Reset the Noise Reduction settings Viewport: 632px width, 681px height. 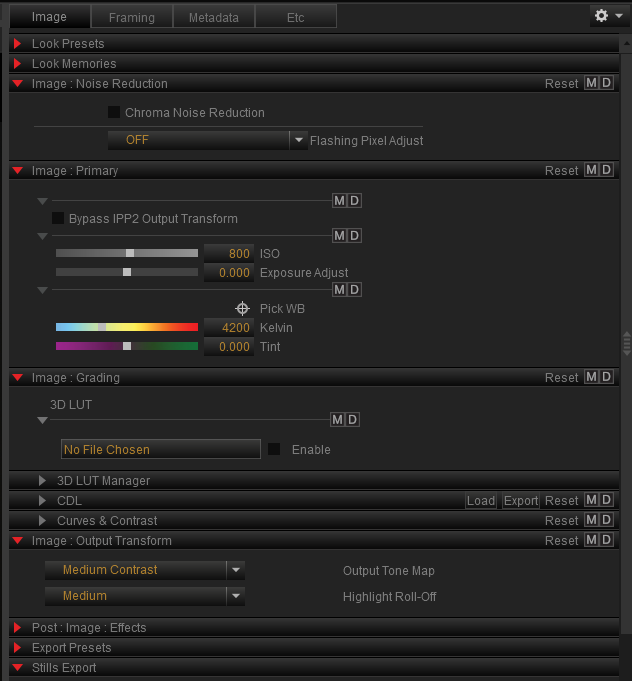point(562,83)
